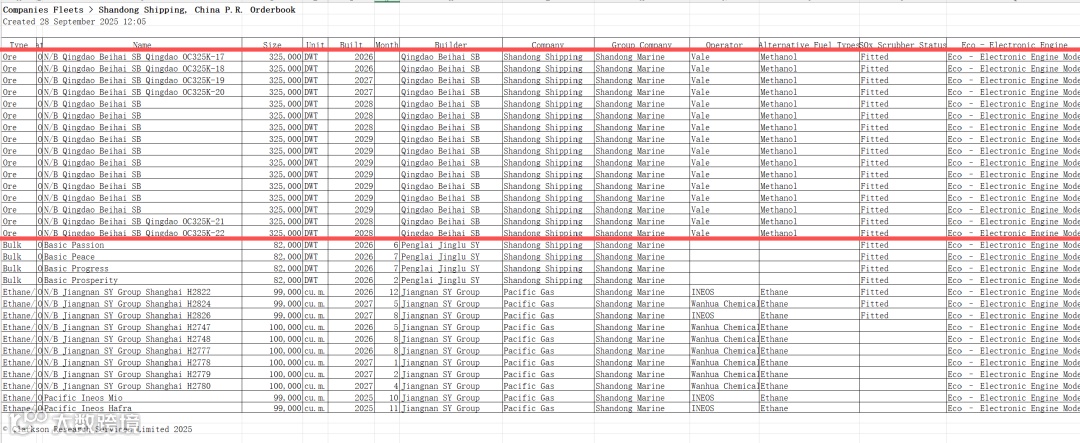Screen dimensions: 1080x443
Task: Click 'Fitted' status in Basic Progress row
Action: (902, 268)
